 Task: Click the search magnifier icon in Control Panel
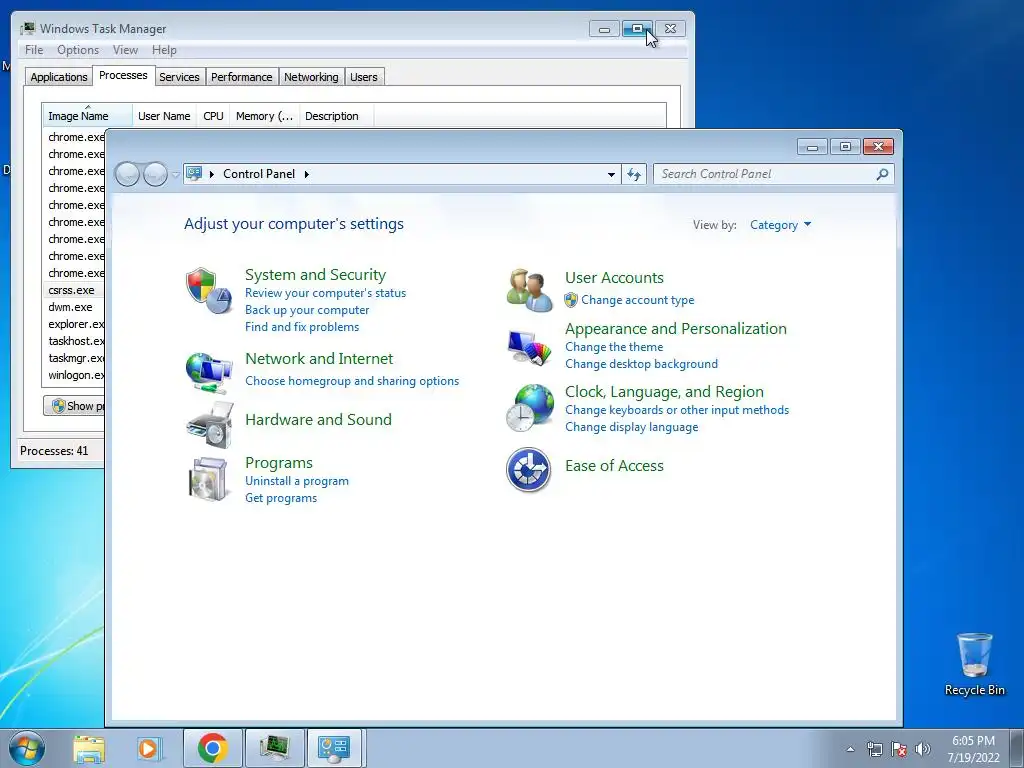pos(882,174)
